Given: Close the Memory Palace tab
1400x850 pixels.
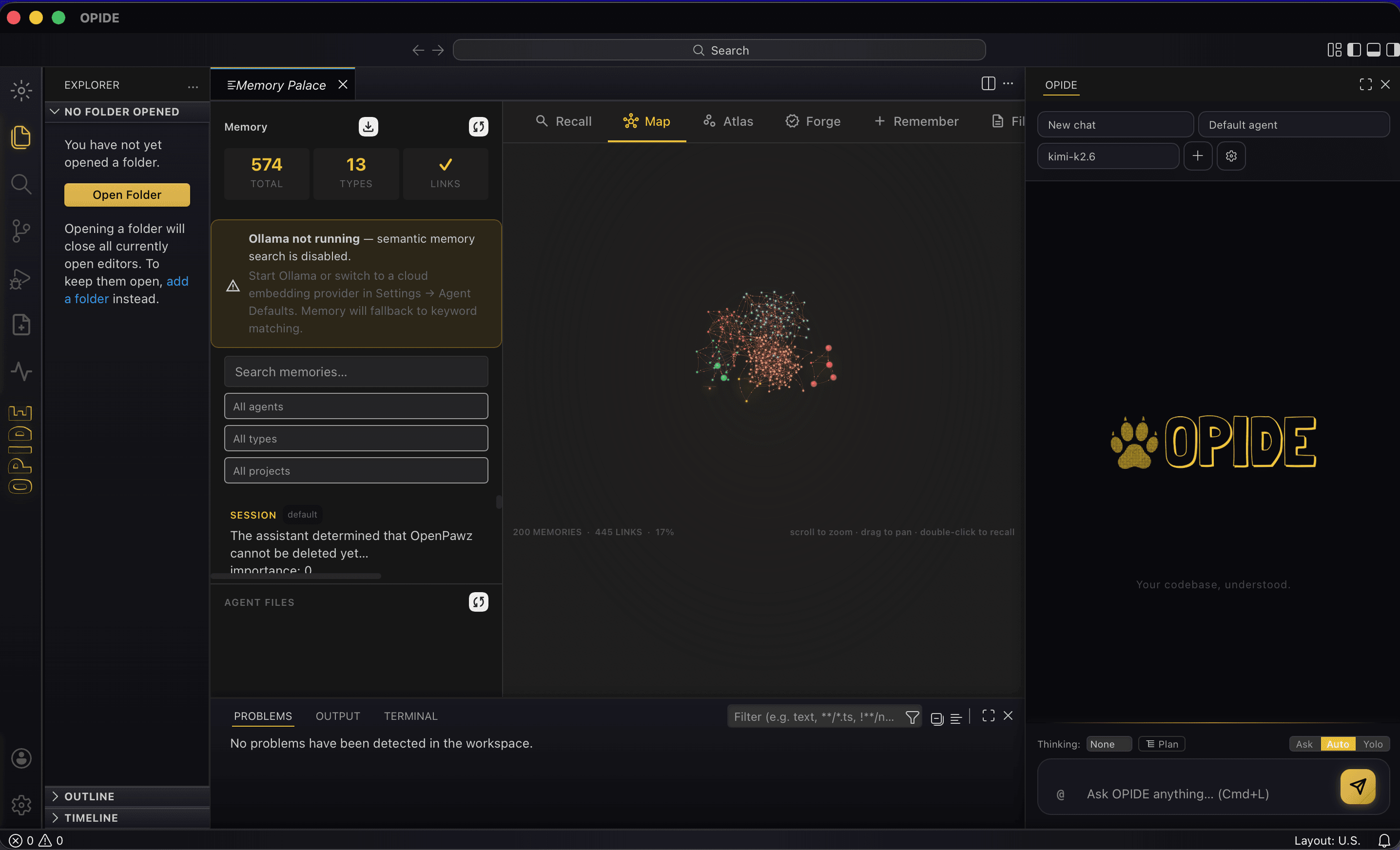Looking at the screenshot, I should pos(343,84).
